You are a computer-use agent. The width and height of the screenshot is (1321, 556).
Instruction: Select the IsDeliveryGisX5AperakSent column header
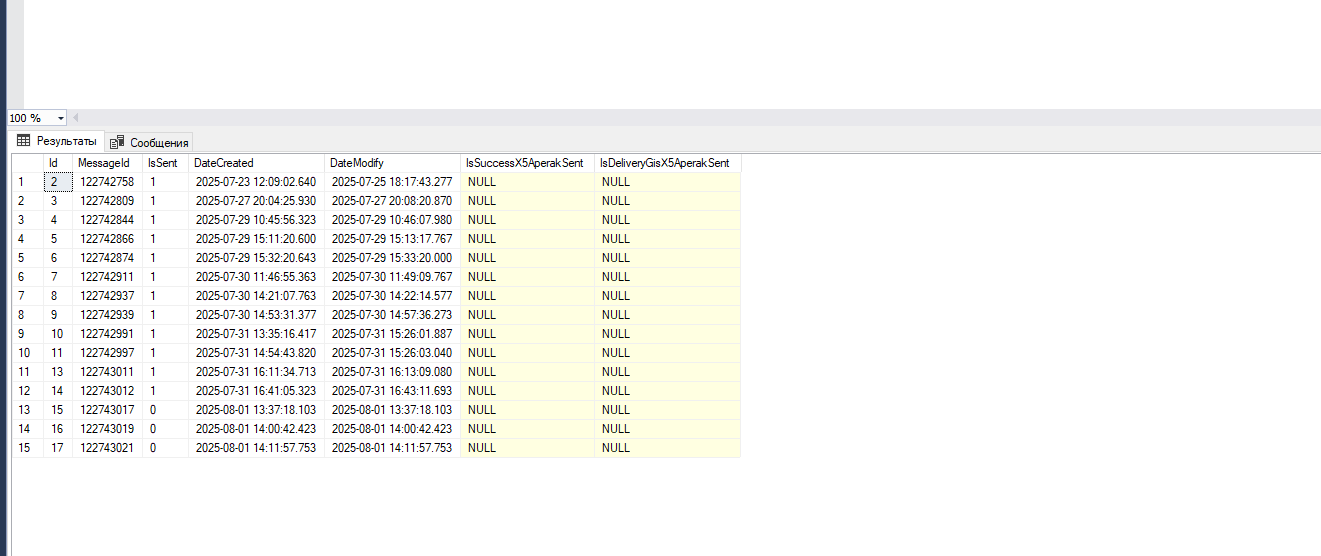click(x=668, y=163)
